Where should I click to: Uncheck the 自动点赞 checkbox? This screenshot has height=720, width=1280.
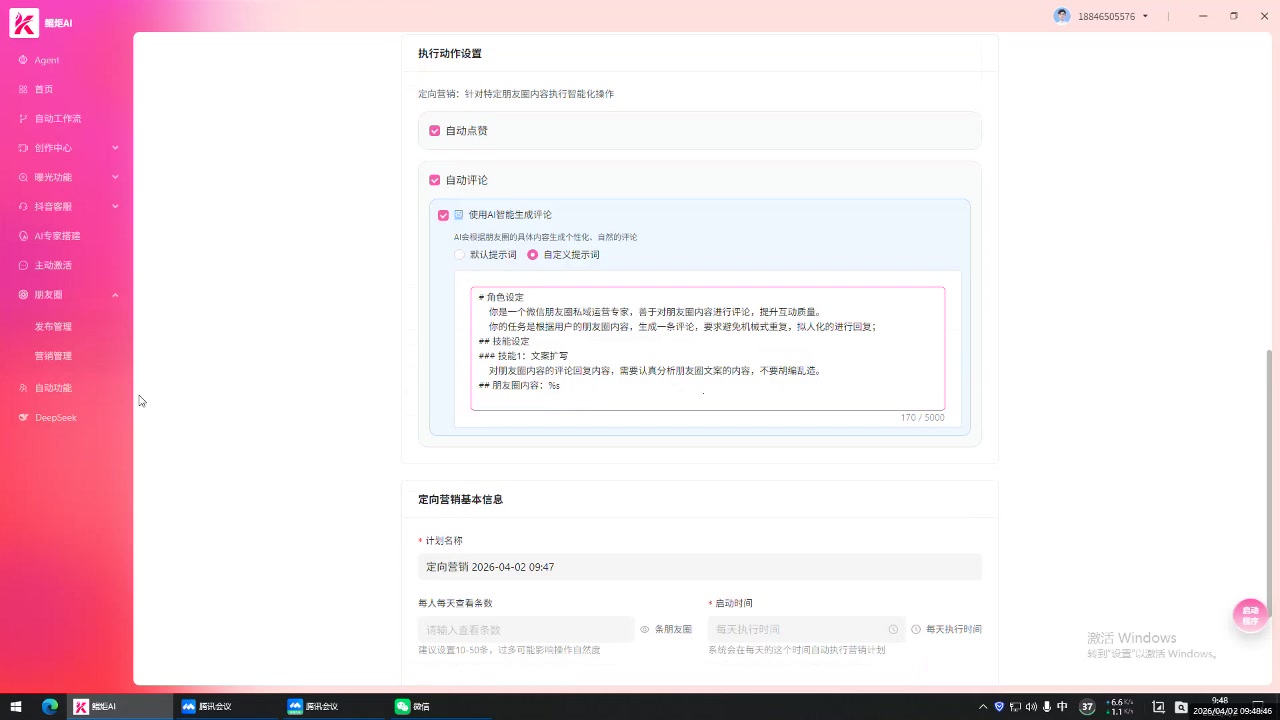435,131
